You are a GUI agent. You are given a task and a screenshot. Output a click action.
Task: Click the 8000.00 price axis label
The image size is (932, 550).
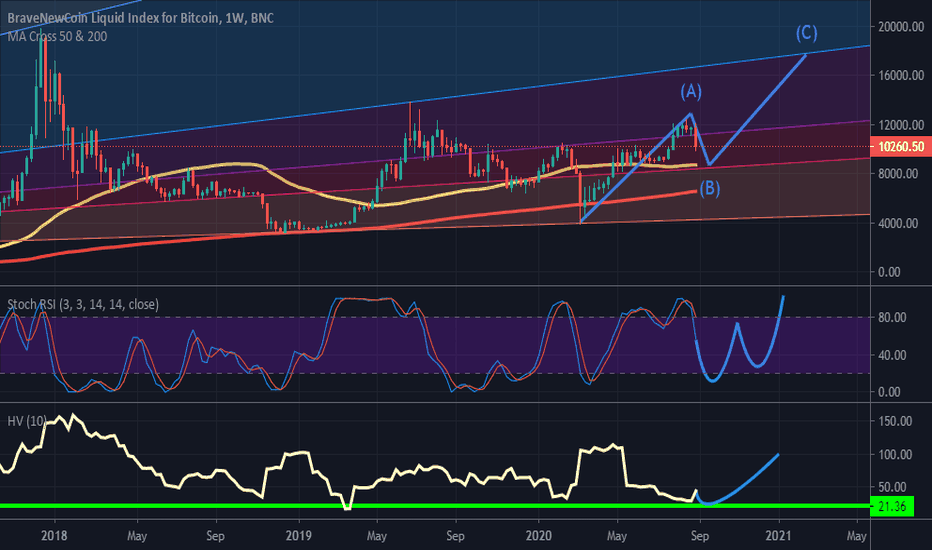(x=898, y=174)
